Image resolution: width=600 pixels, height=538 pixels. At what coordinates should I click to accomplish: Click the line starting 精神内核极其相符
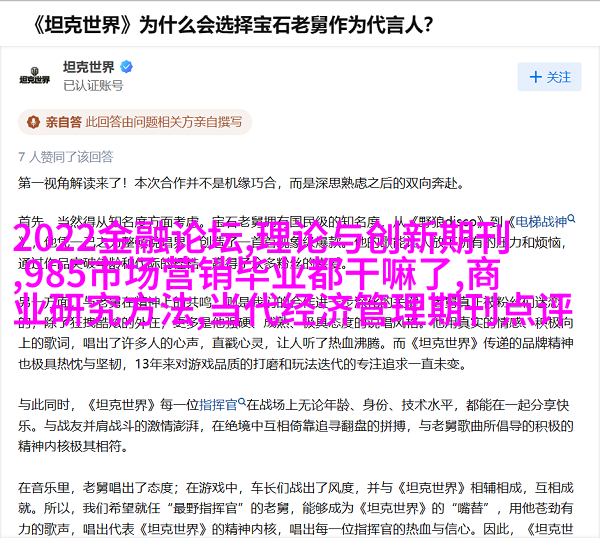pyautogui.click(x=73, y=446)
